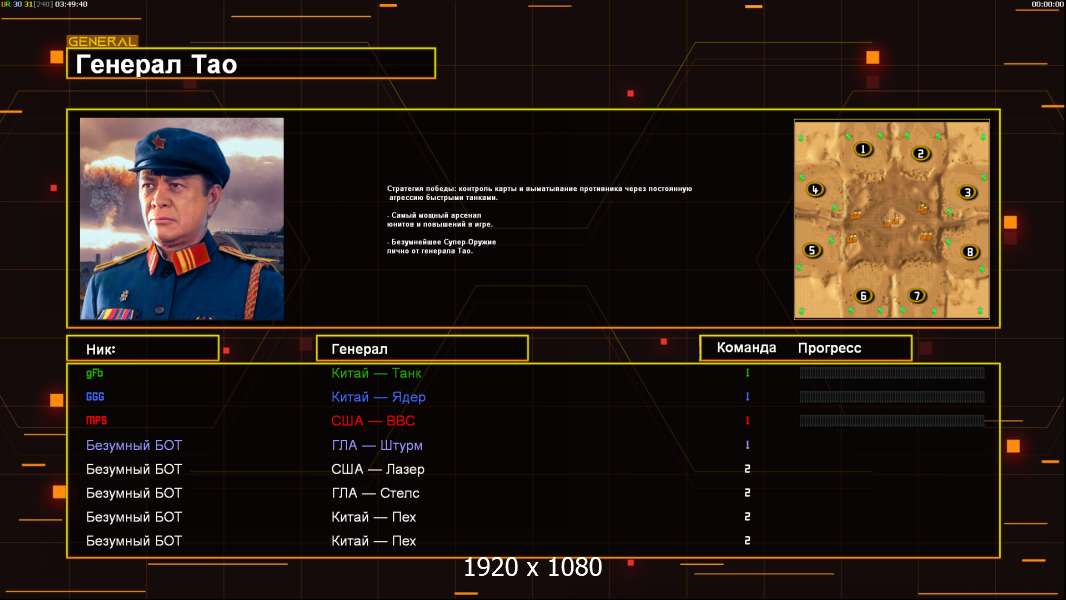The height and width of the screenshot is (600, 1066).
Task: Select start position 6 on the minimap
Action: (863, 296)
